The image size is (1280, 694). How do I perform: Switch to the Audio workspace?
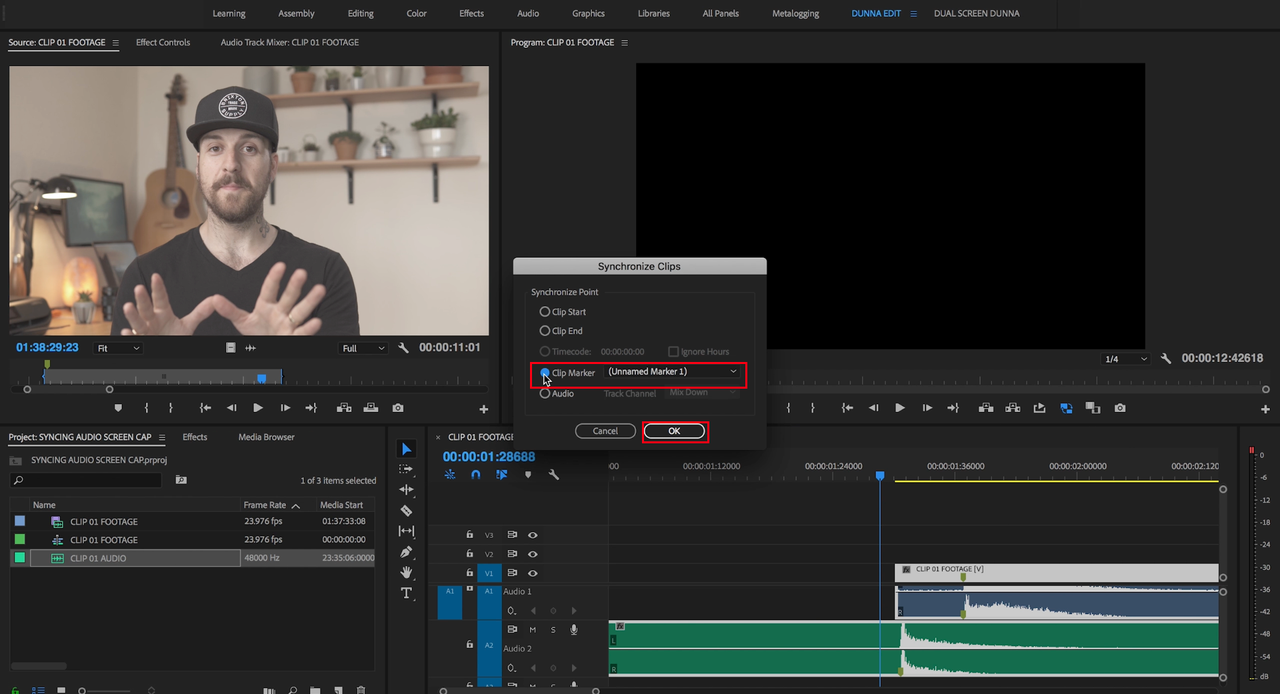click(x=528, y=14)
